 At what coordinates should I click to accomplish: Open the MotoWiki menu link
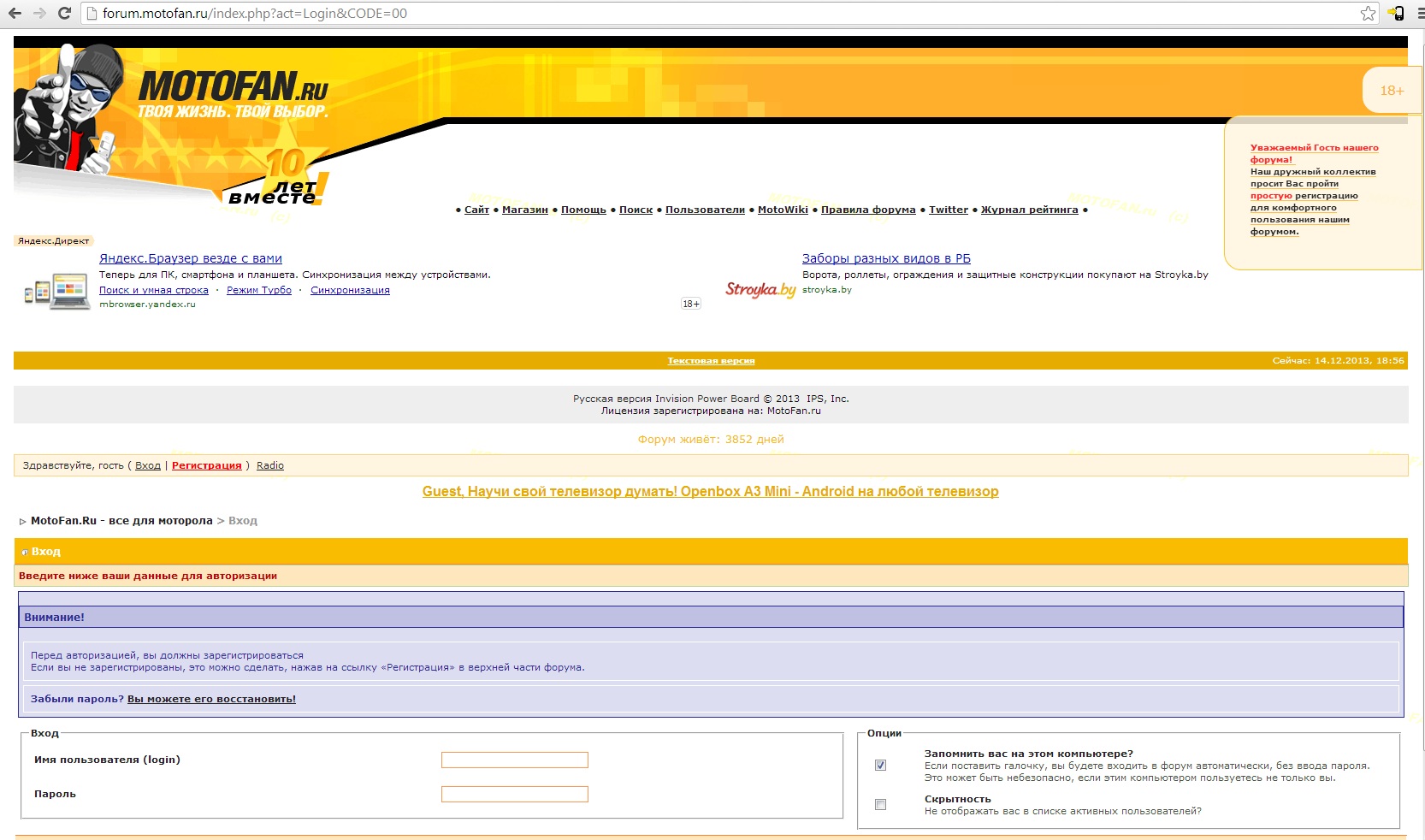click(x=783, y=210)
